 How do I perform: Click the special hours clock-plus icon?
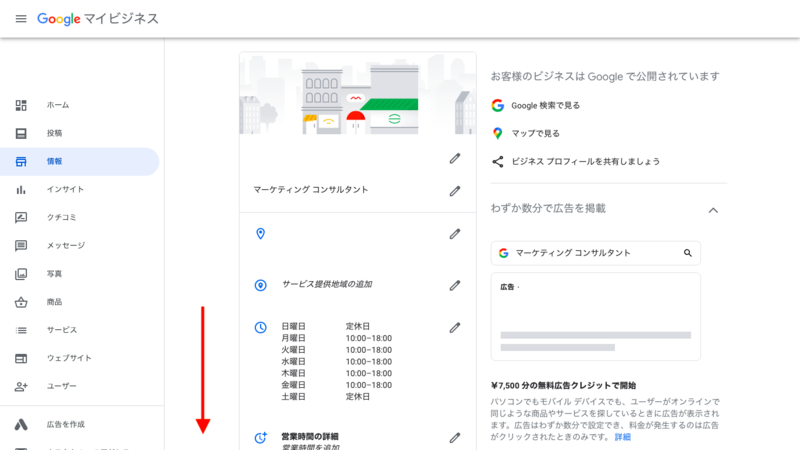260,438
